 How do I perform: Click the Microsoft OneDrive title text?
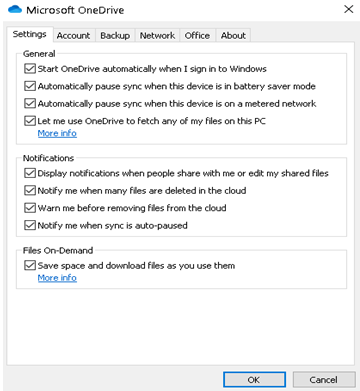pyautogui.click(x=75, y=10)
